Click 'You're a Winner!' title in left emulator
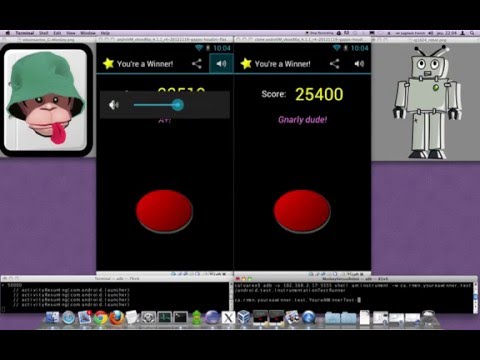Screen dimensions: 480x360 (145, 64)
